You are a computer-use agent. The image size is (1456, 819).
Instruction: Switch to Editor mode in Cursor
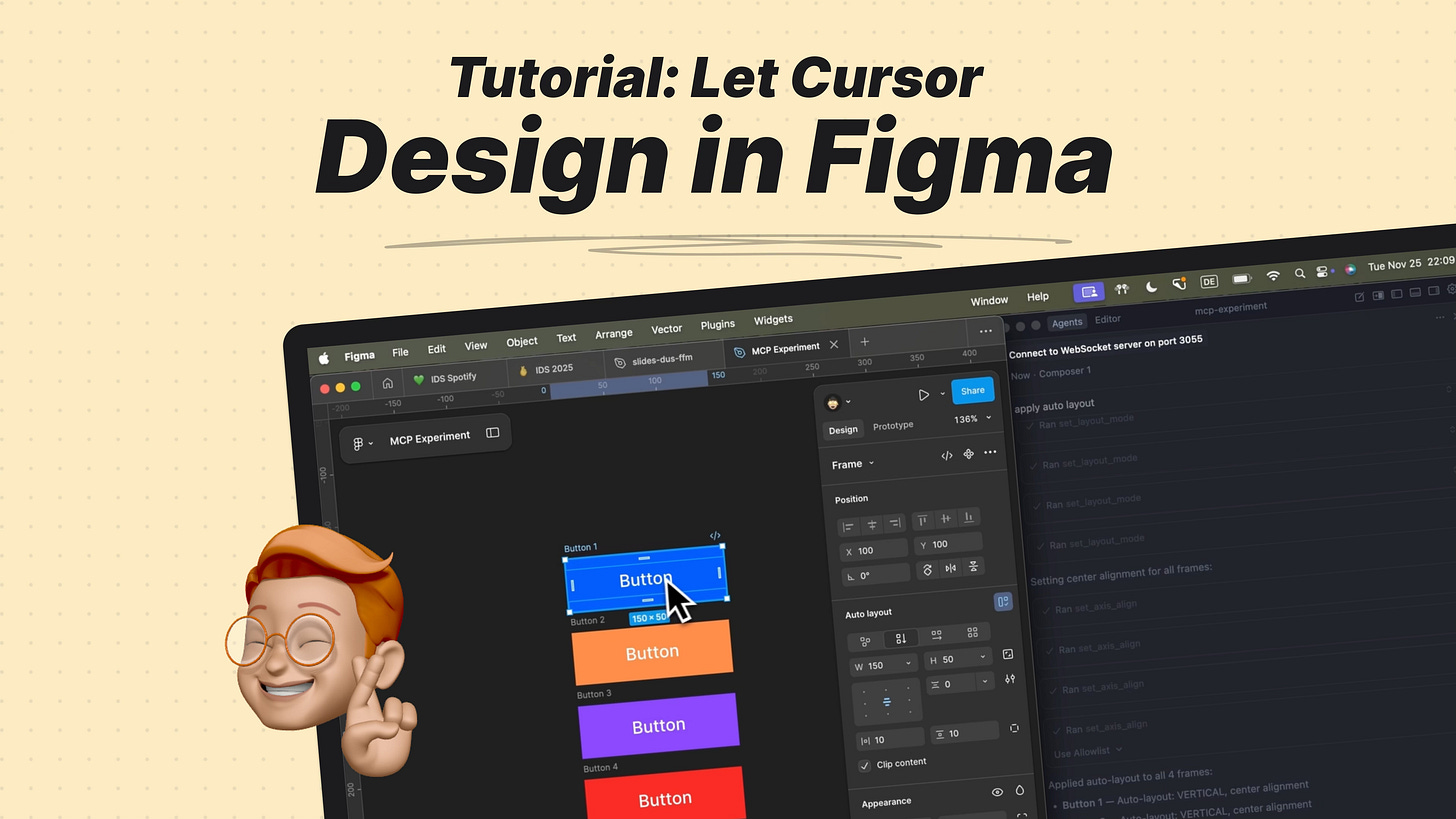(1107, 319)
